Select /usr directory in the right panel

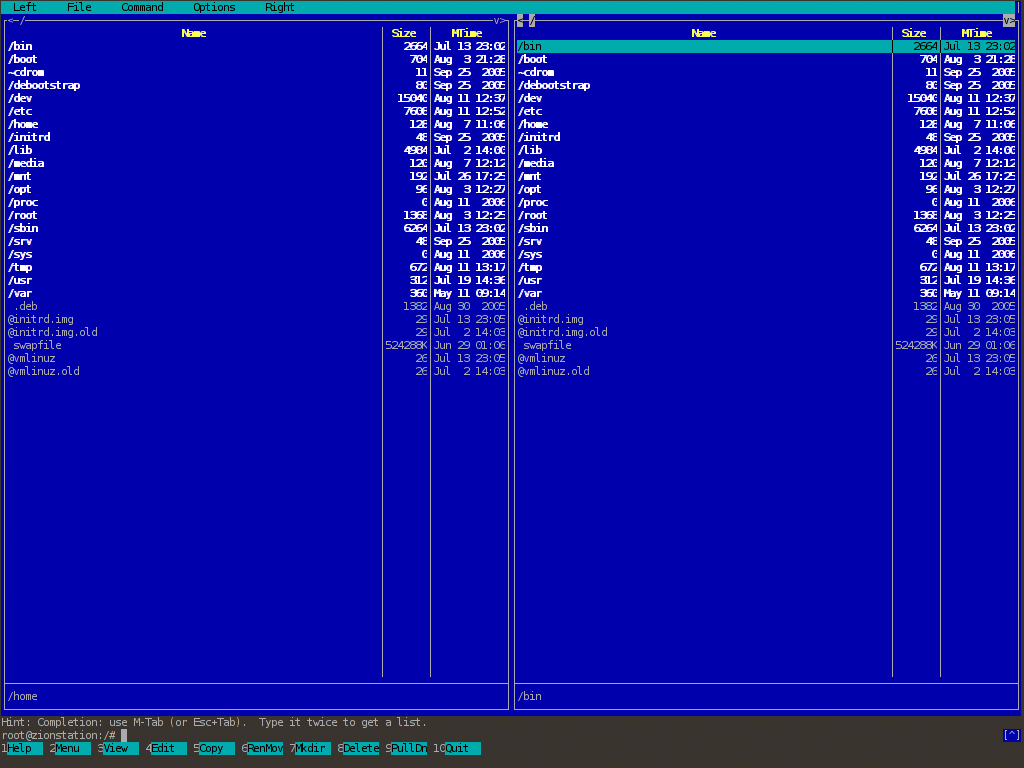point(531,280)
